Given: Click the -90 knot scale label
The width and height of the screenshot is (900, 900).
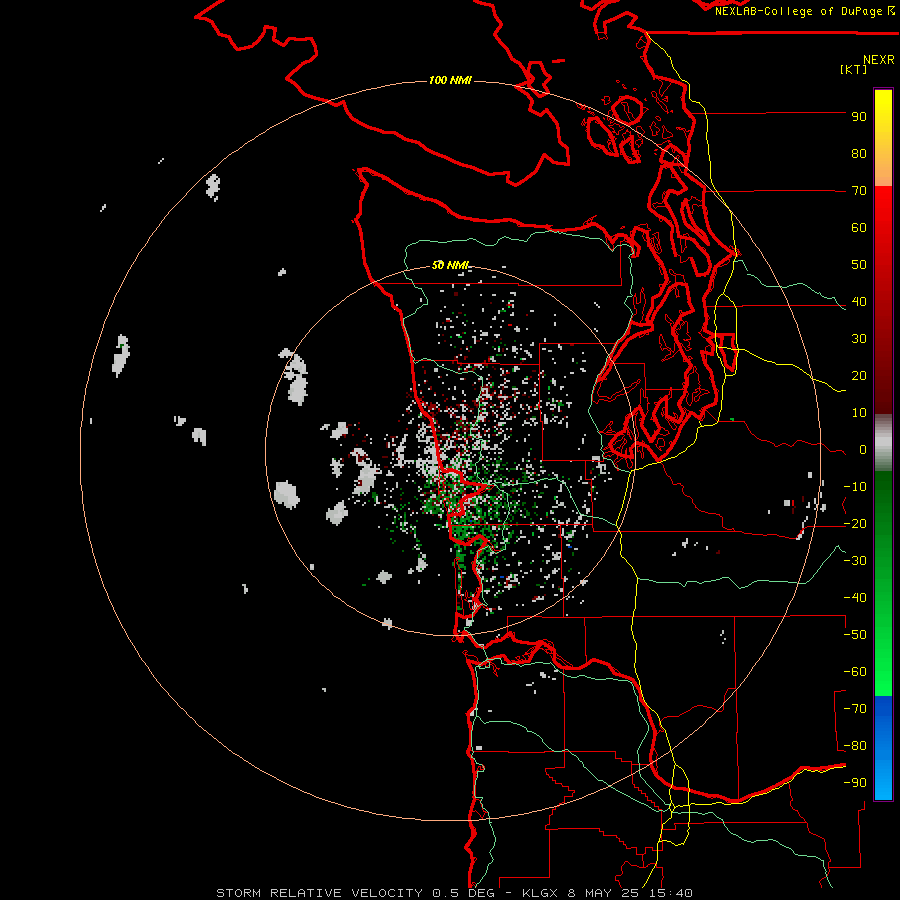Looking at the screenshot, I should click(x=855, y=783).
